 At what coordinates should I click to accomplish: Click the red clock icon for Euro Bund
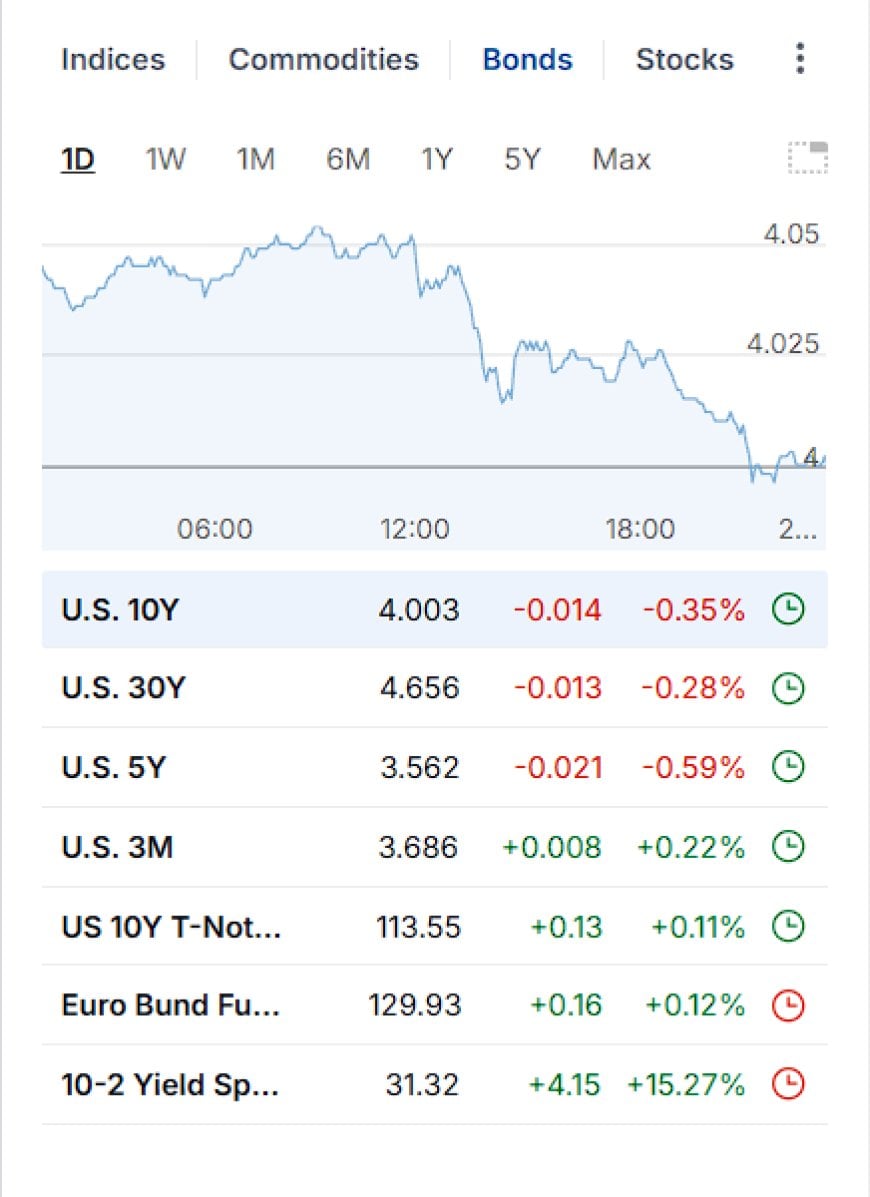click(788, 1005)
